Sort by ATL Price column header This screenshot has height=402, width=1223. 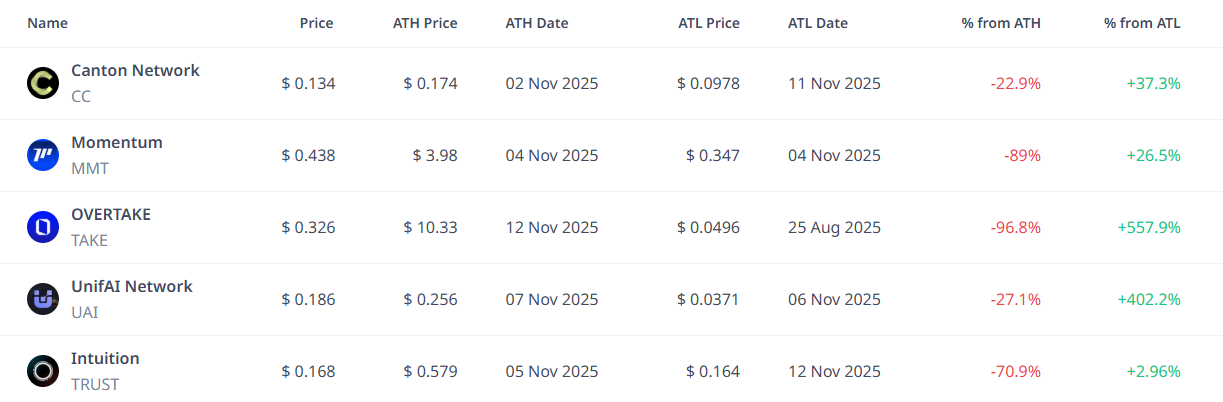708,23
